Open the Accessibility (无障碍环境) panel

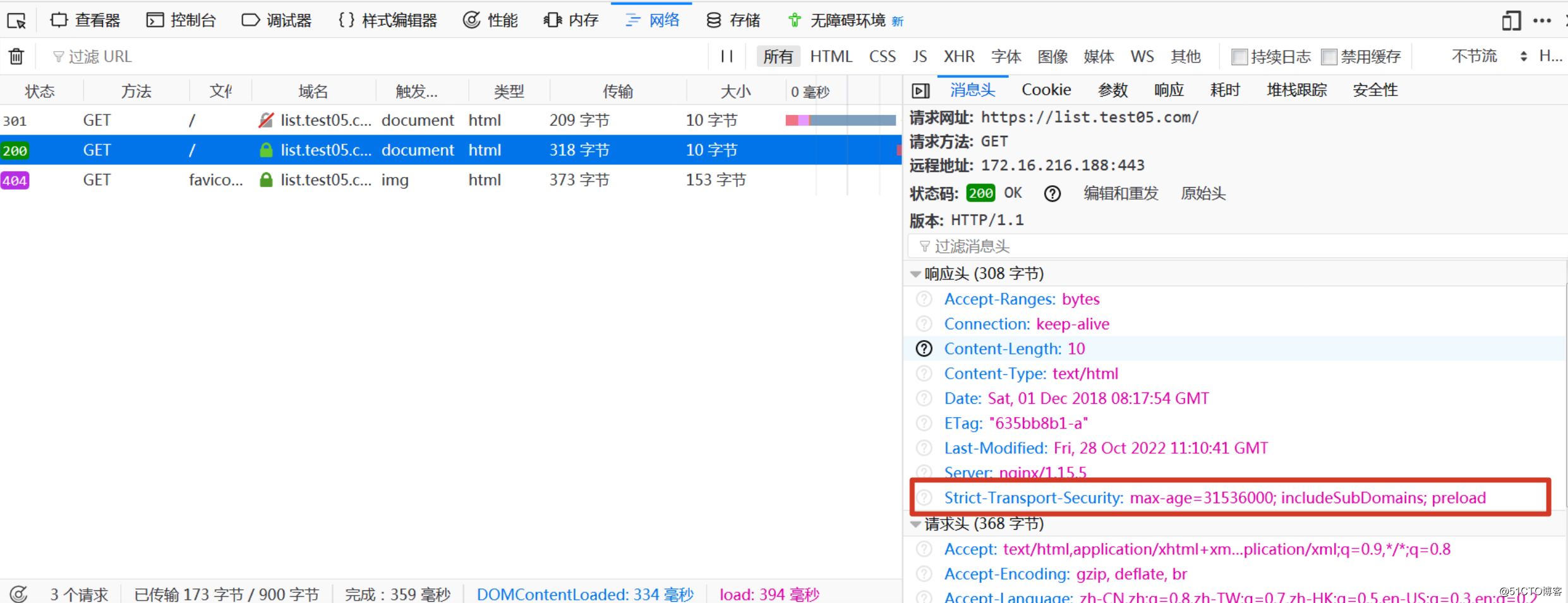[845, 21]
